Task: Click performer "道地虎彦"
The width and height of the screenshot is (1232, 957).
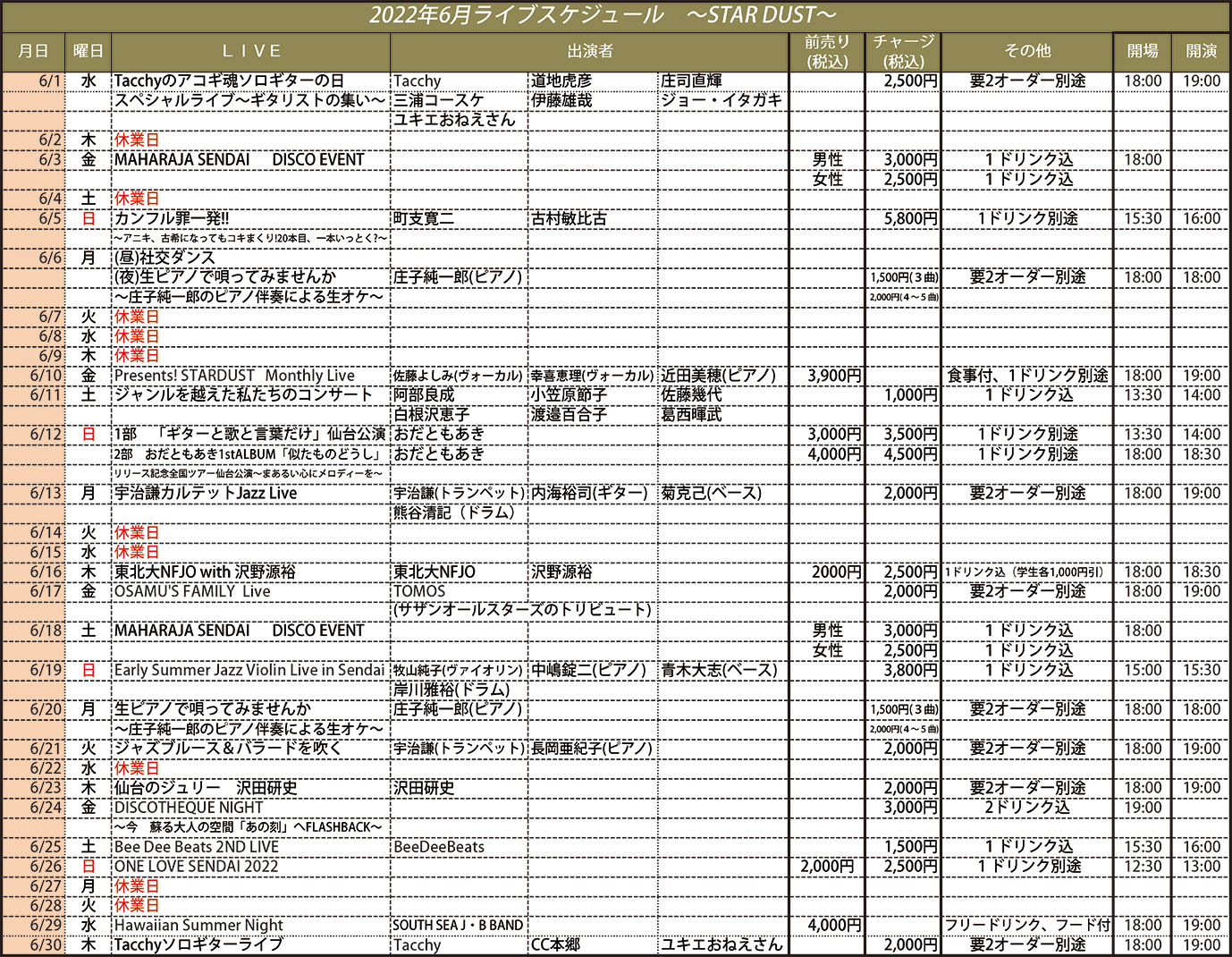Action: coord(561,80)
